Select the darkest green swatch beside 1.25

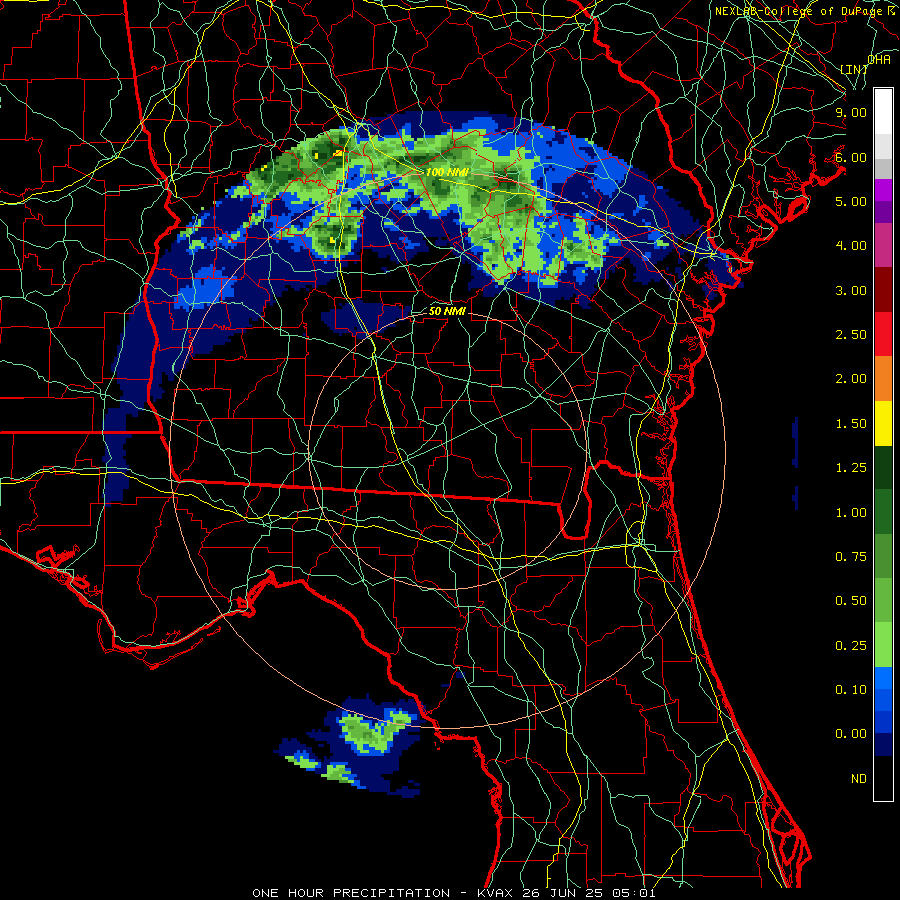883,468
